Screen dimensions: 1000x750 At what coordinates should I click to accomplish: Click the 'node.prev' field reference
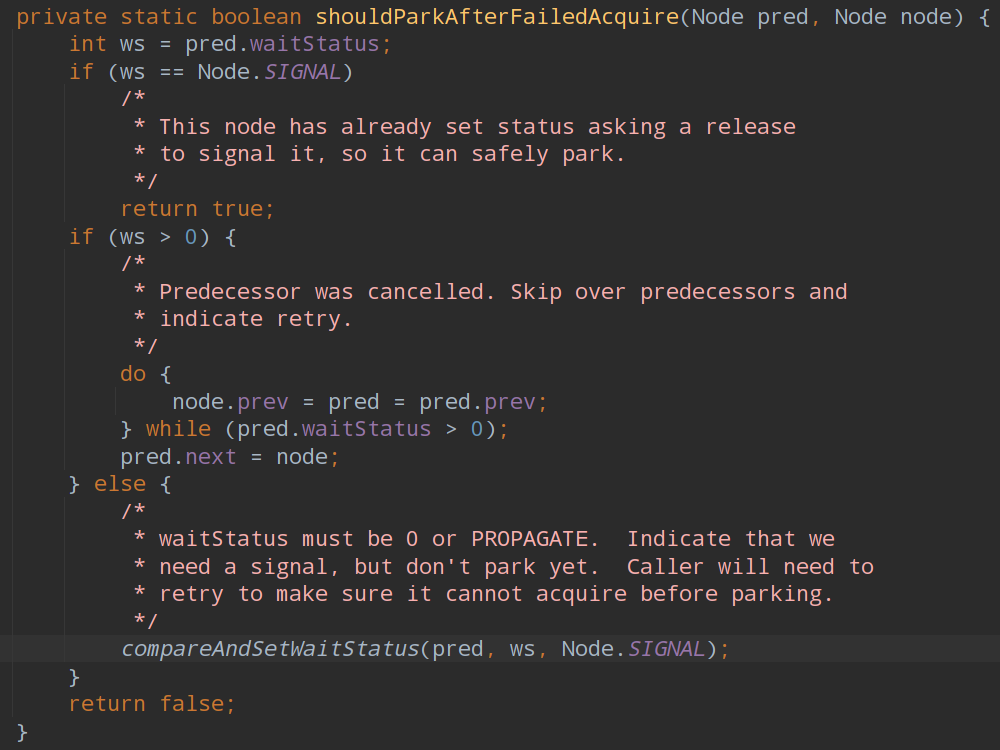pyautogui.click(x=230, y=402)
